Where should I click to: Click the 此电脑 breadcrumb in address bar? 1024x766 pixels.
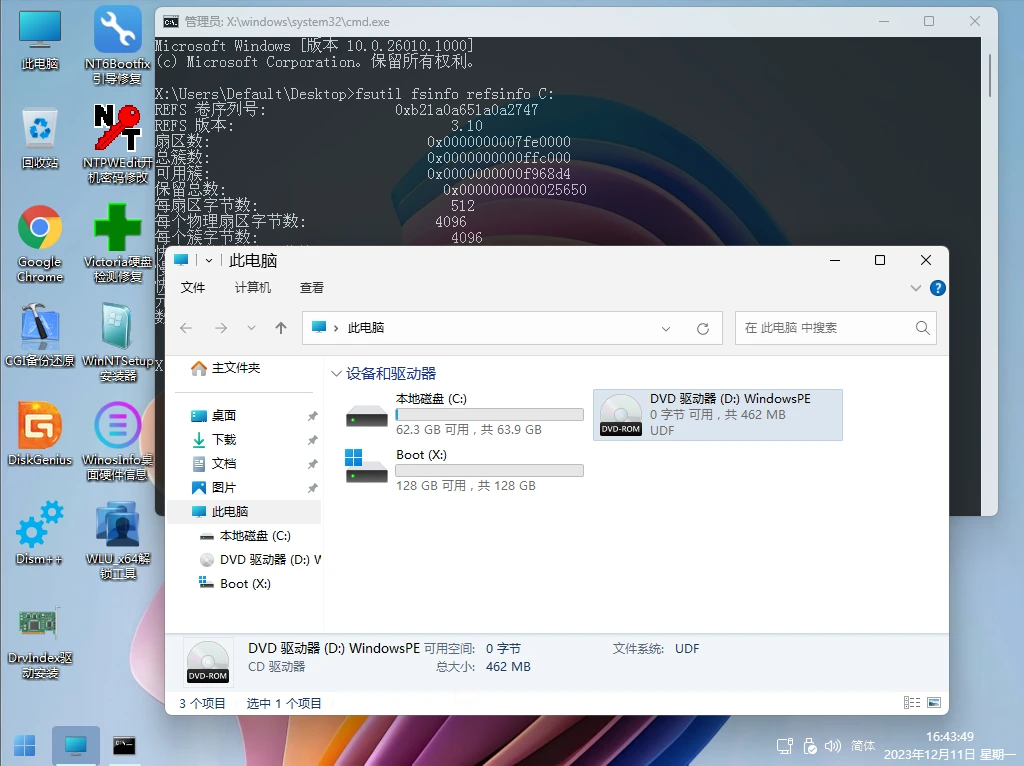pos(366,328)
